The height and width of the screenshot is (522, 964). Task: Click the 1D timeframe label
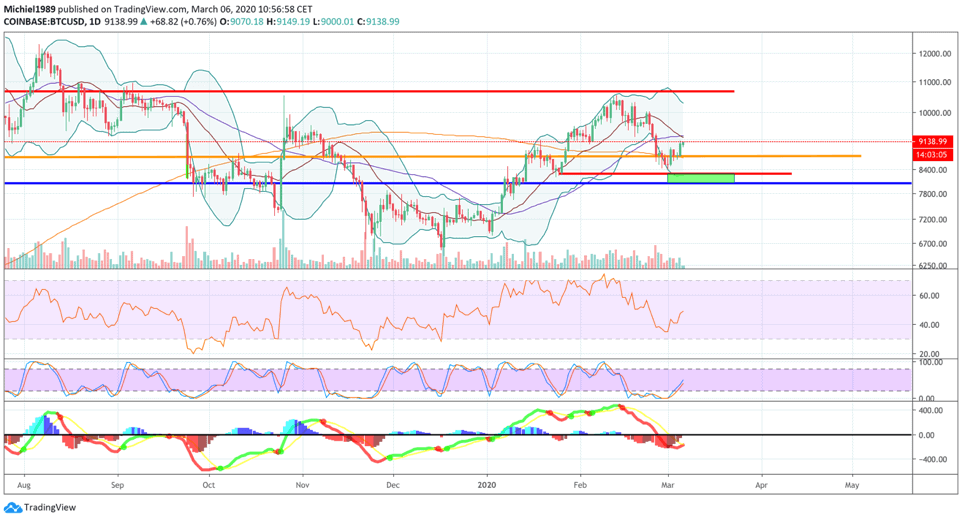93,22
